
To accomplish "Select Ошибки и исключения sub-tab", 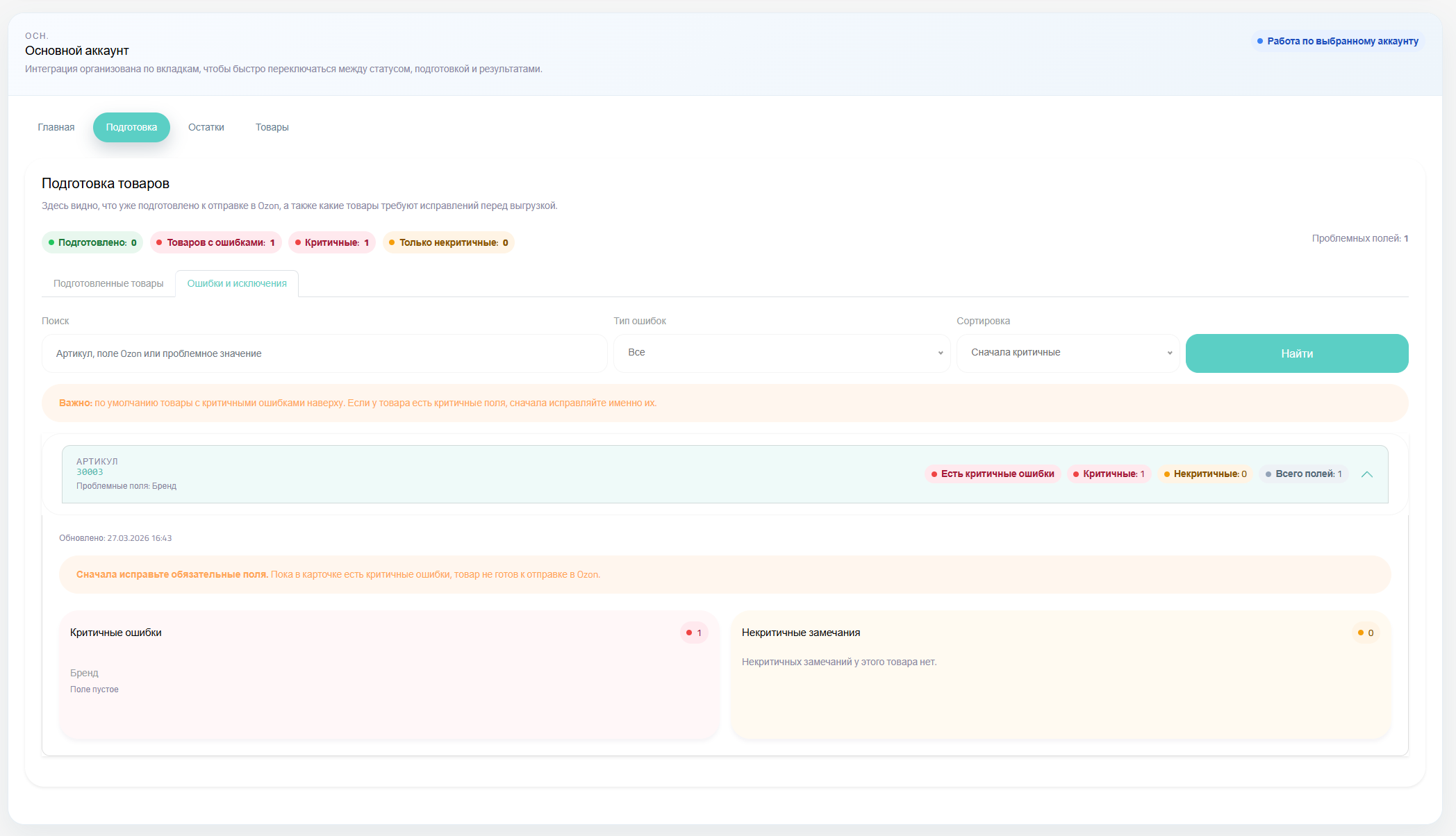I will 237,283.
